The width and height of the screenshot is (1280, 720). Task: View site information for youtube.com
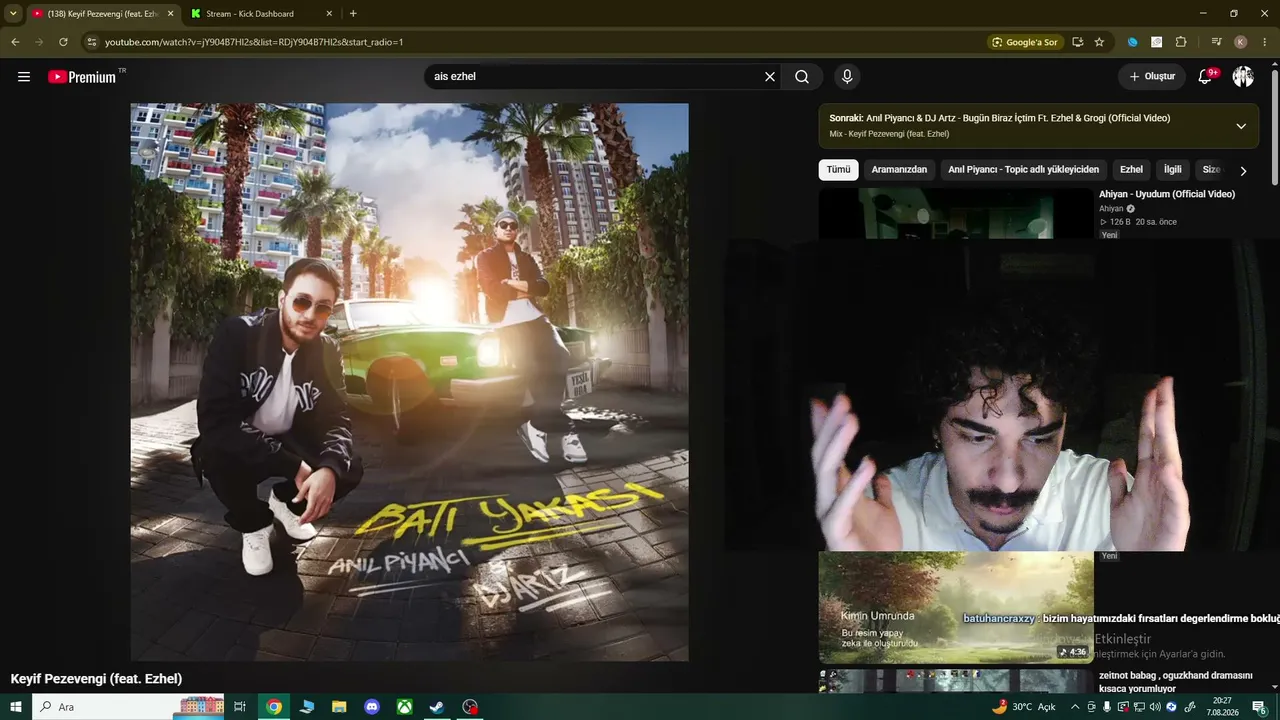pos(91,42)
